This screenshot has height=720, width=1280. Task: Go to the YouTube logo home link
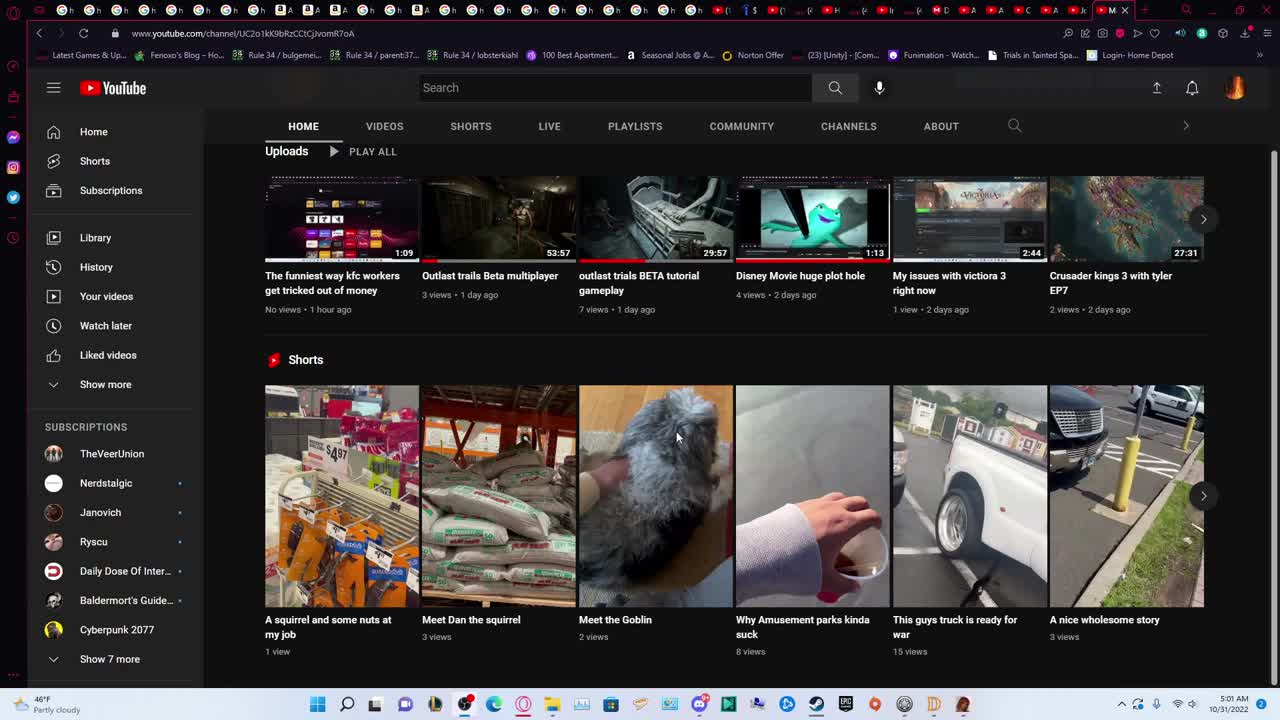[113, 88]
